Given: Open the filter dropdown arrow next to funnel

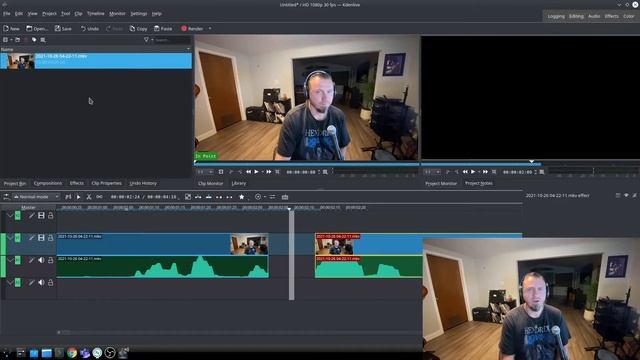Looking at the screenshot, I should point(152,40).
